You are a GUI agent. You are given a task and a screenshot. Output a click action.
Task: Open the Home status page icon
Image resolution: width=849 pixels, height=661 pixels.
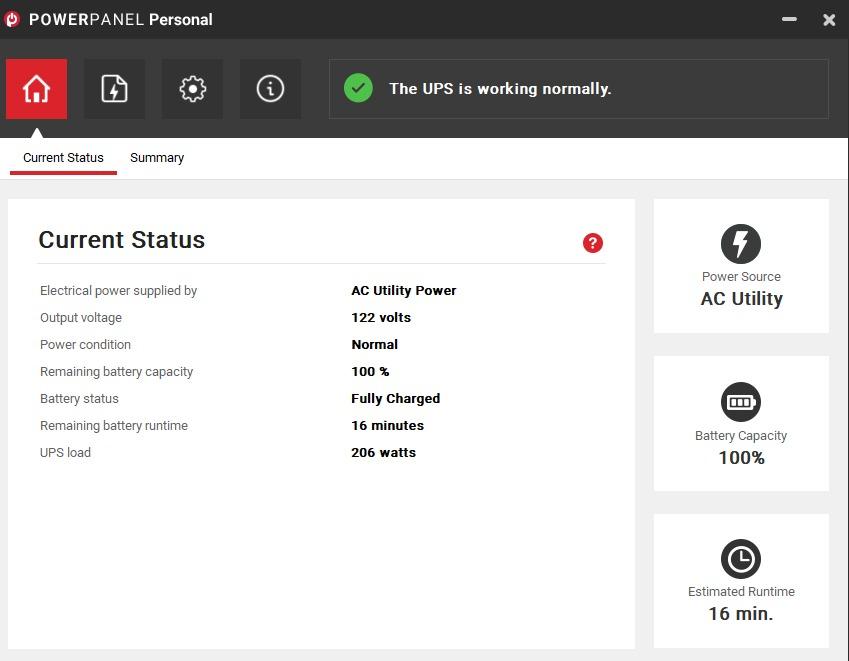[36, 89]
